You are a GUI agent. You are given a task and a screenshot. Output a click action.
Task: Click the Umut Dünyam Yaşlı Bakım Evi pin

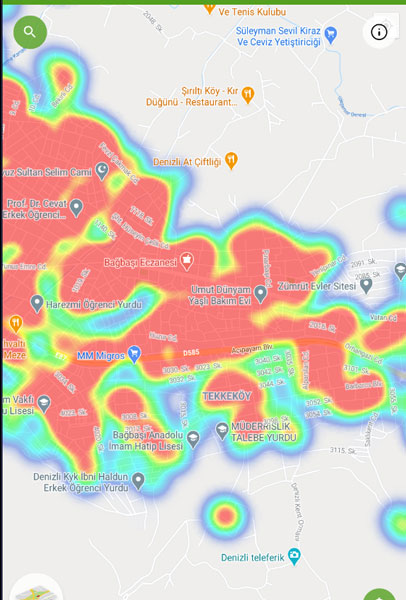(261, 294)
